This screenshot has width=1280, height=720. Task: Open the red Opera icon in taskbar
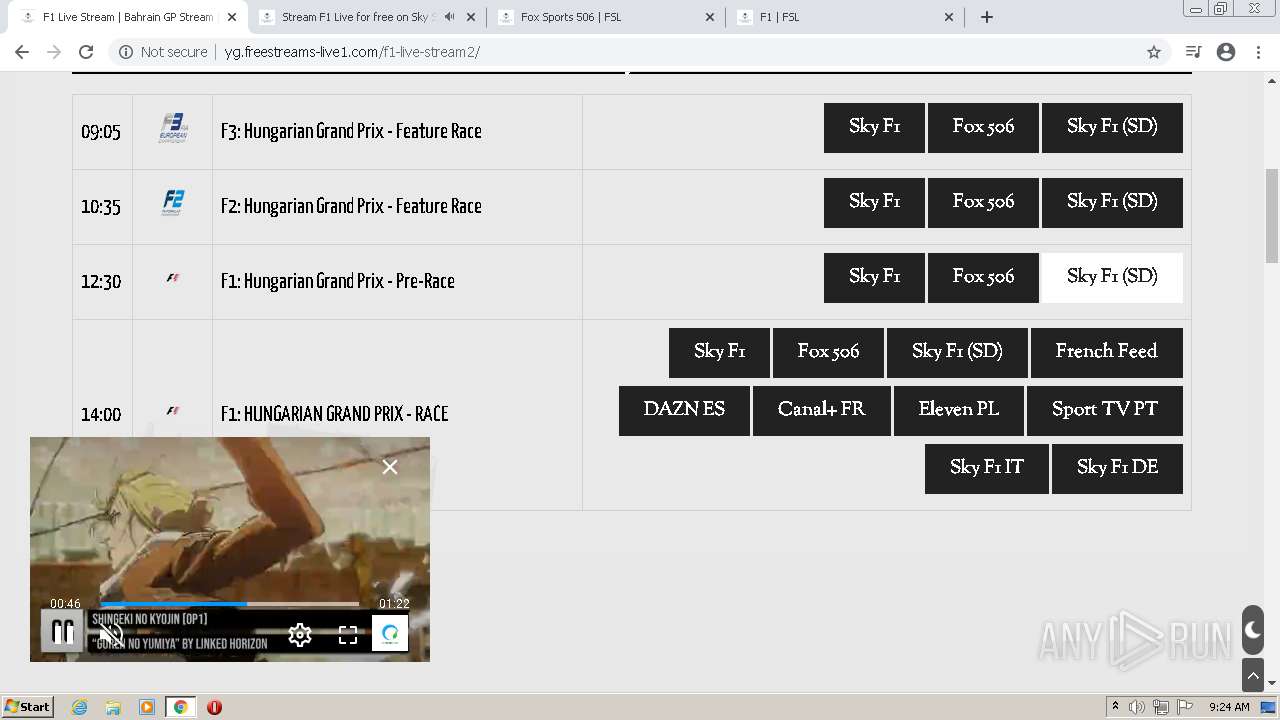pos(214,707)
